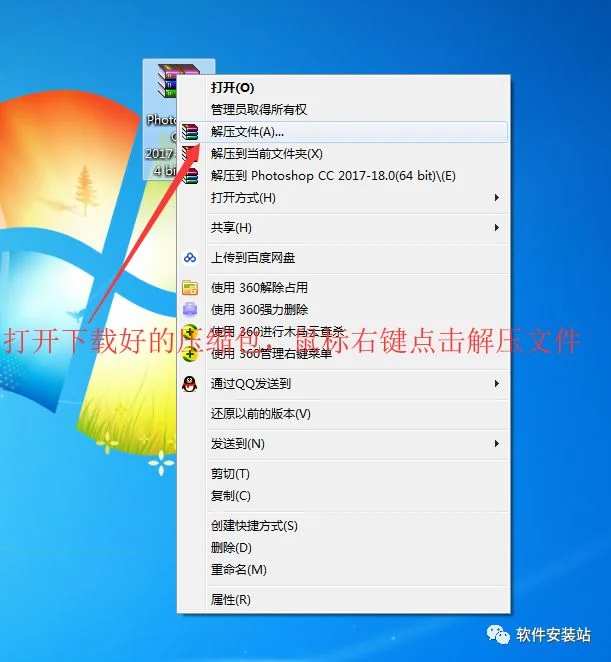Click the folder icon for 使用 360解除占用

pos(190,288)
